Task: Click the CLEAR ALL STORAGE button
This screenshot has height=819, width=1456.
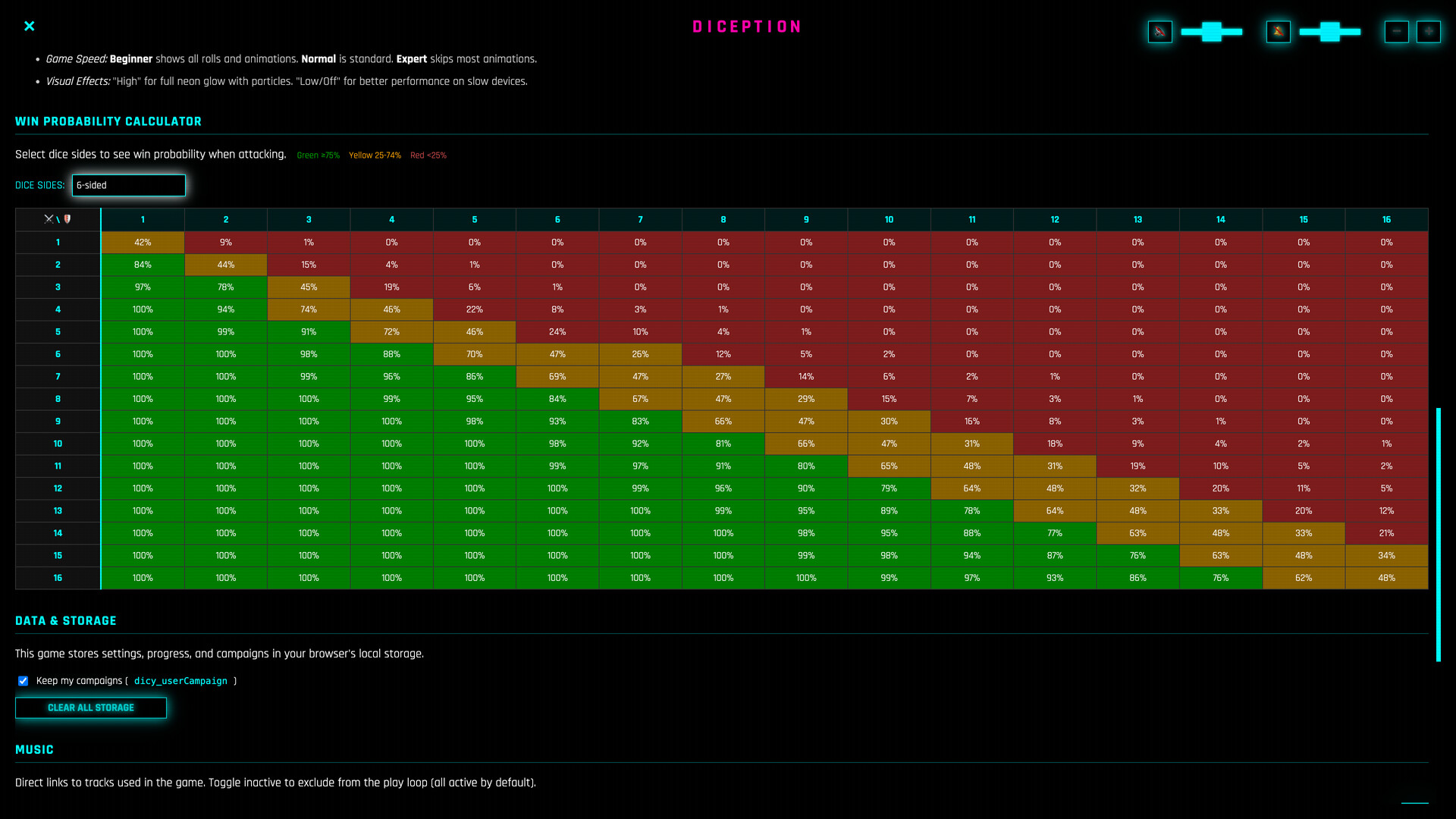Action: click(x=90, y=708)
